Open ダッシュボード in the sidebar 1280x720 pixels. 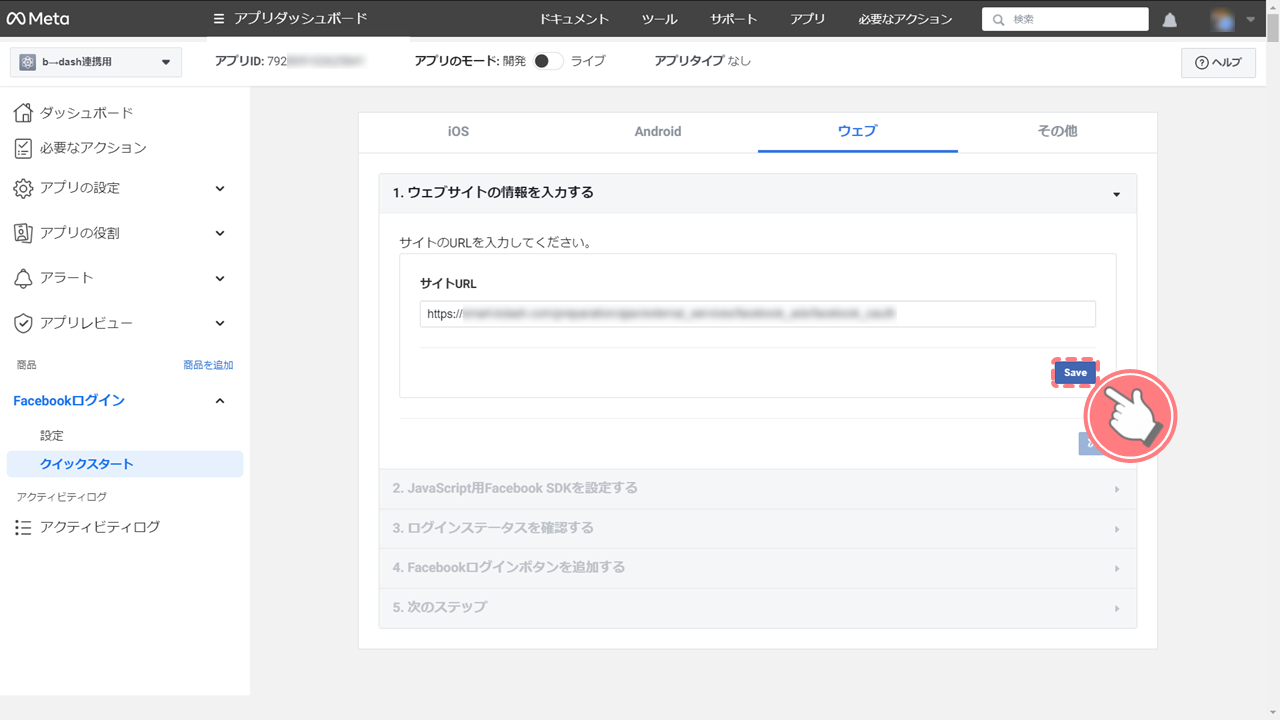(x=86, y=112)
